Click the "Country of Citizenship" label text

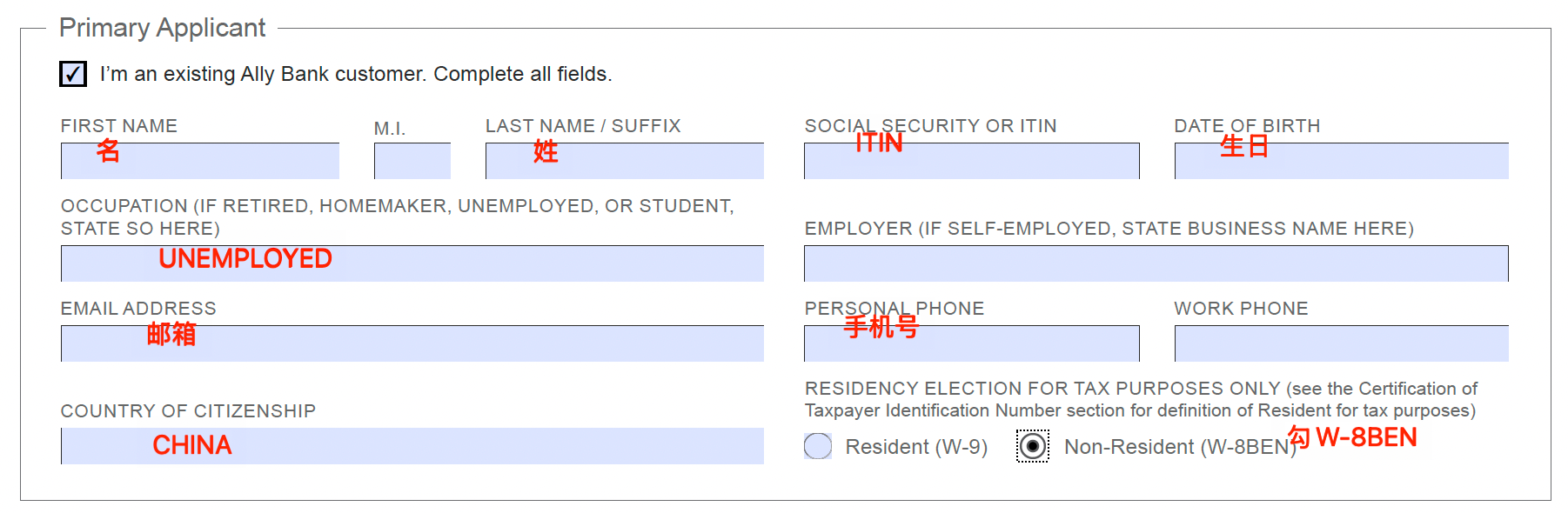click(188, 411)
